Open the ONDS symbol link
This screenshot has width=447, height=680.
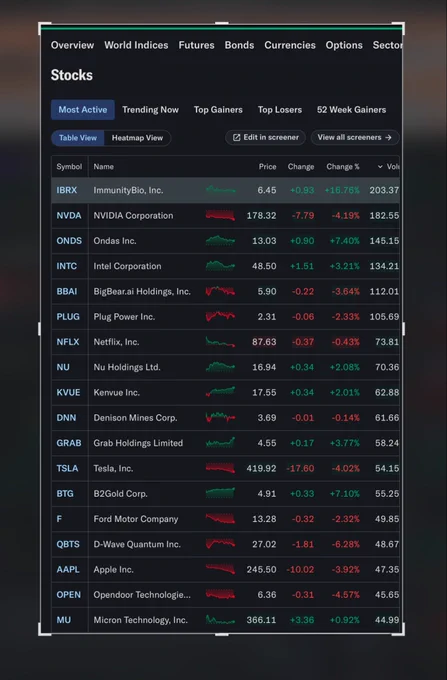(x=69, y=241)
